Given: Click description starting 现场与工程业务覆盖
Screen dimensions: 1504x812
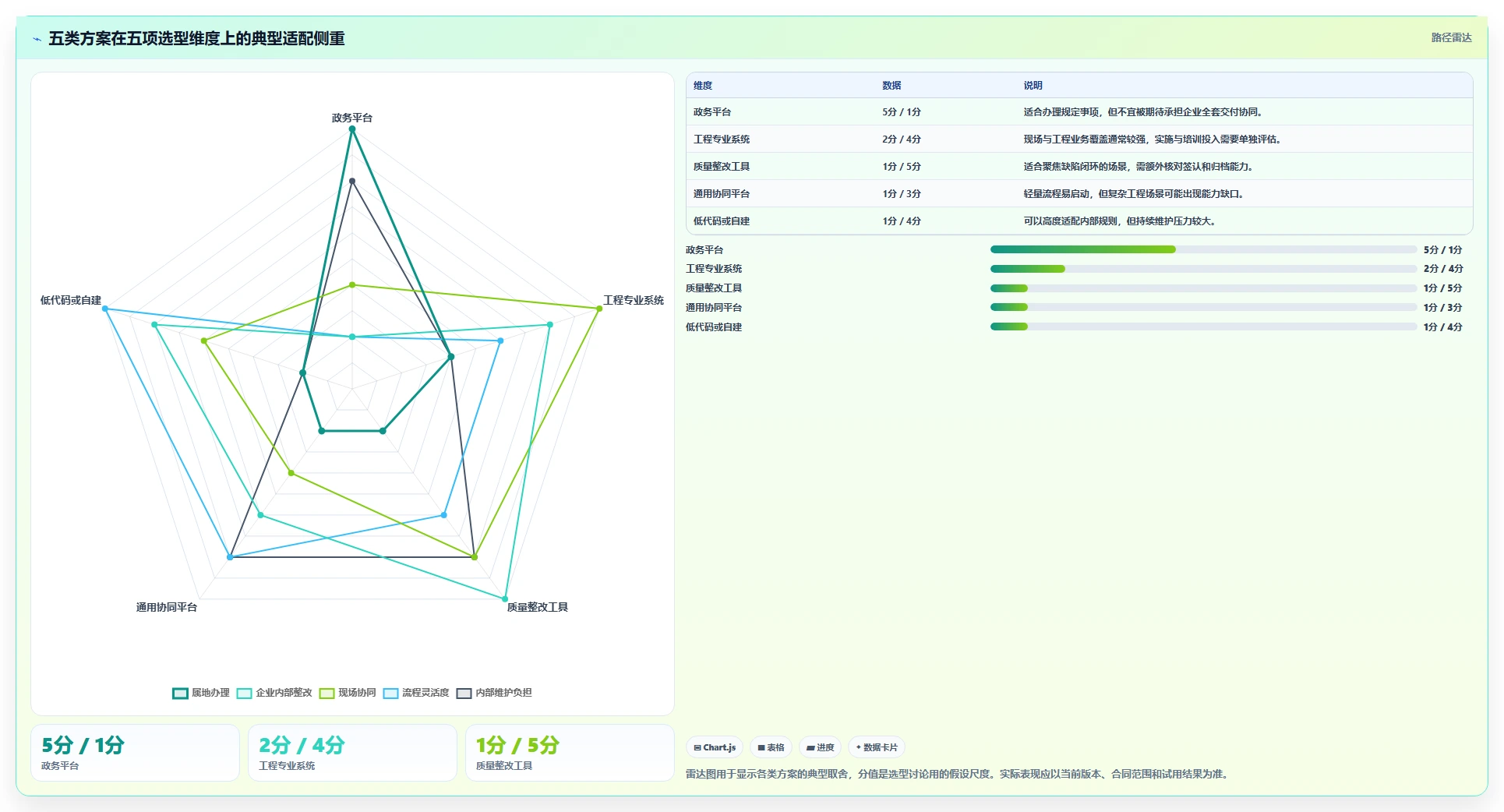Looking at the screenshot, I should (1153, 139).
